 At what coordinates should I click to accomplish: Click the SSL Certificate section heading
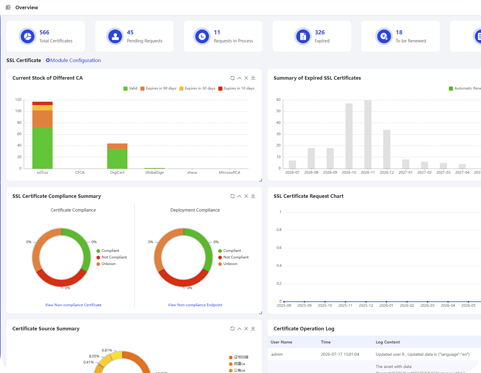tap(24, 60)
